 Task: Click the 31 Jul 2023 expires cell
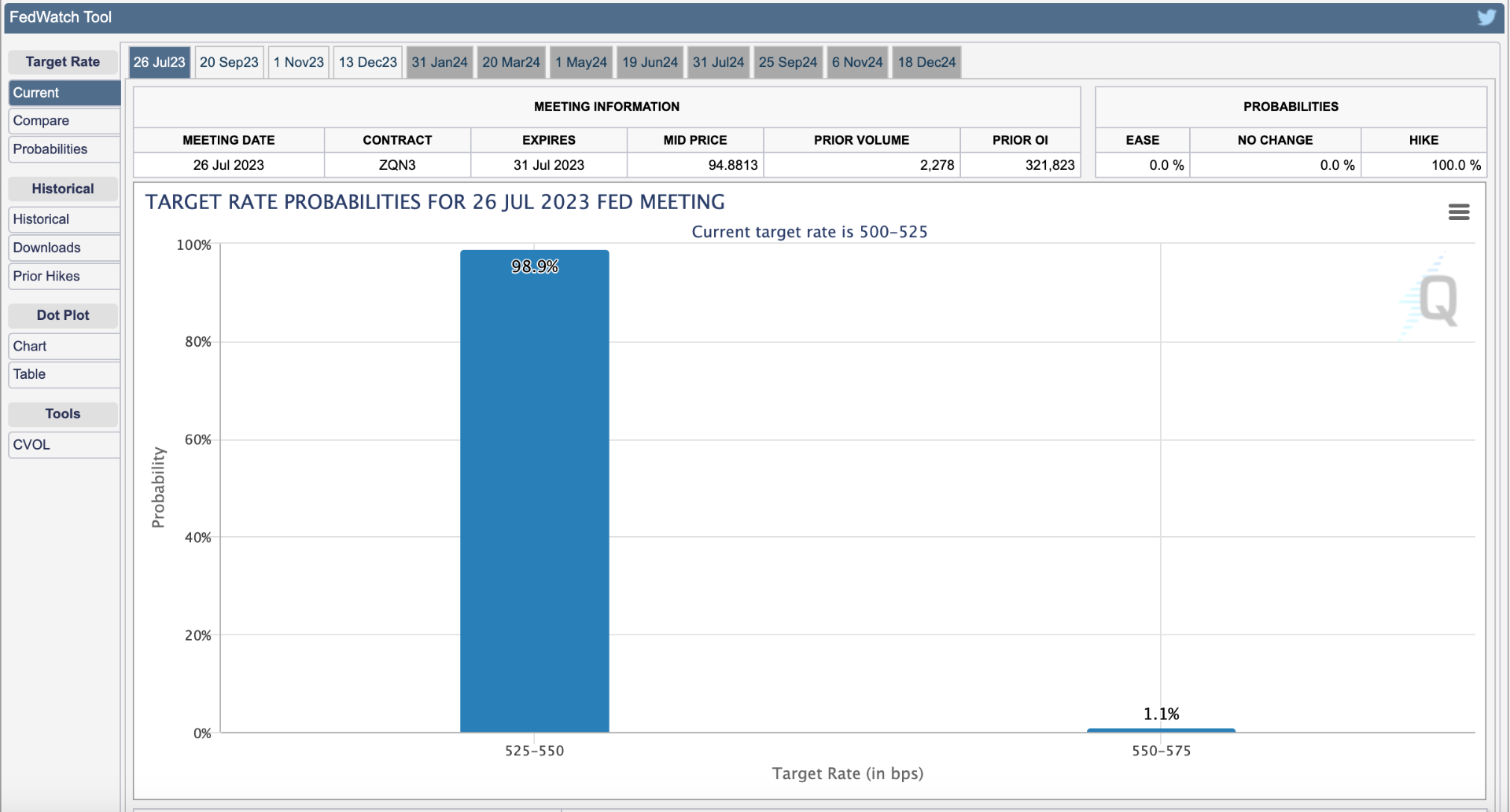pos(549,165)
